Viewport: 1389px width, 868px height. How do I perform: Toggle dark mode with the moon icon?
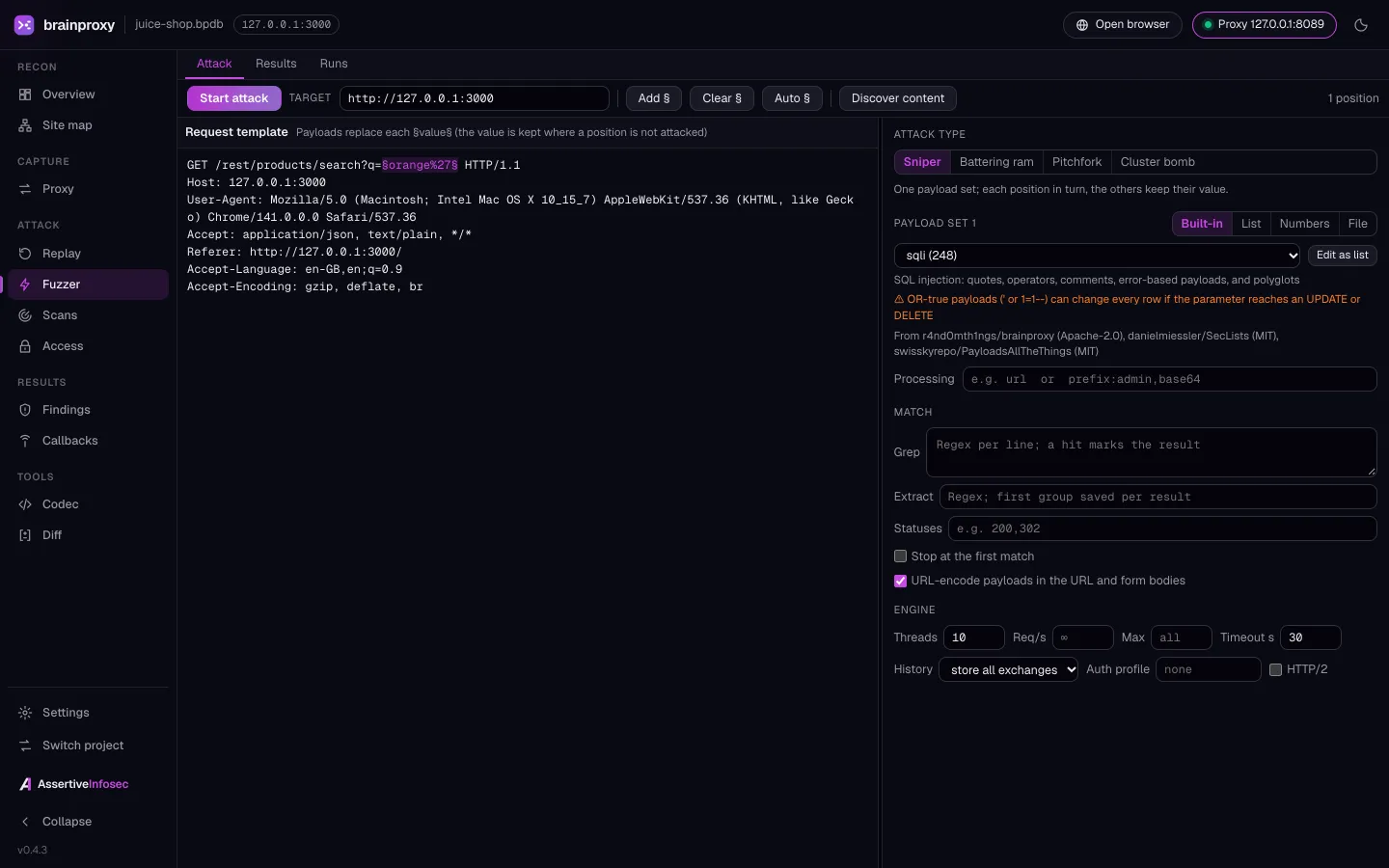point(1361,25)
